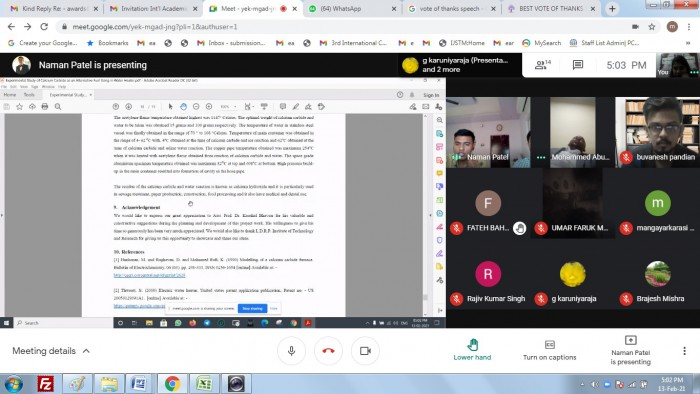
Task: Switch to vote of thanks speech tab
Action: pyautogui.click(x=451, y=8)
